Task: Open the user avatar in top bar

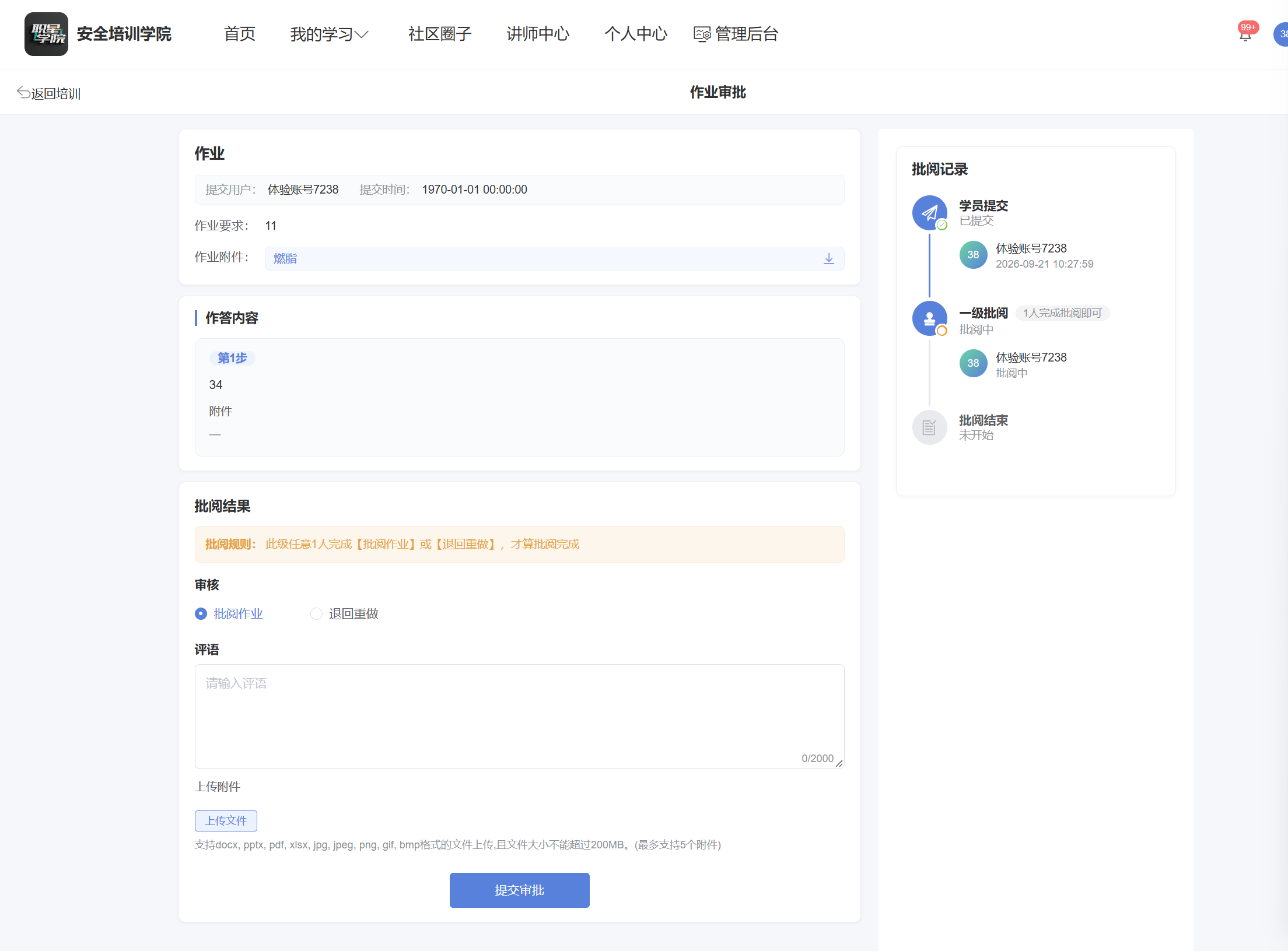Action: click(1281, 34)
